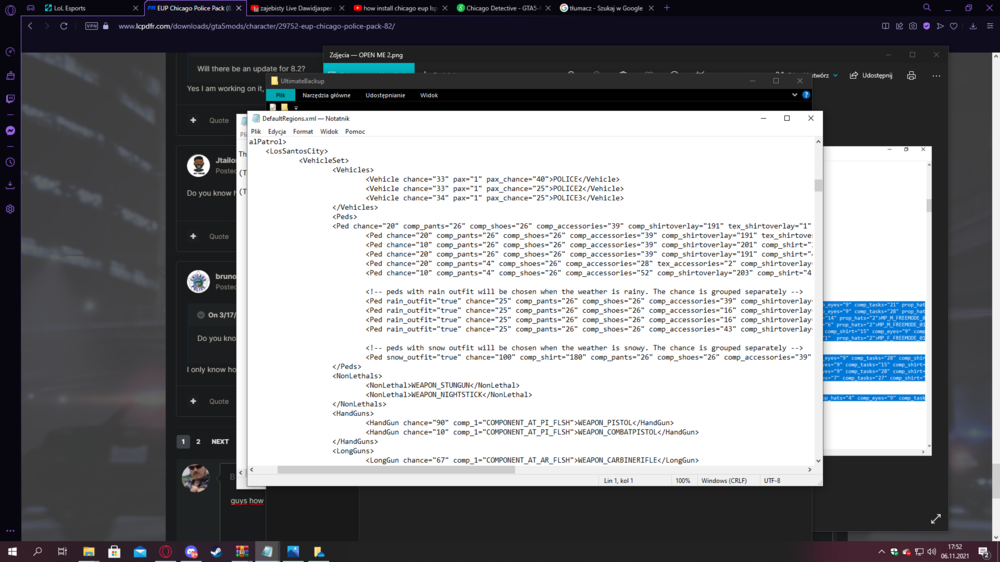Screen dimensions: 1000x562
Task: Open Plik tab in UltimateBackup Explorer
Action: 281,95
